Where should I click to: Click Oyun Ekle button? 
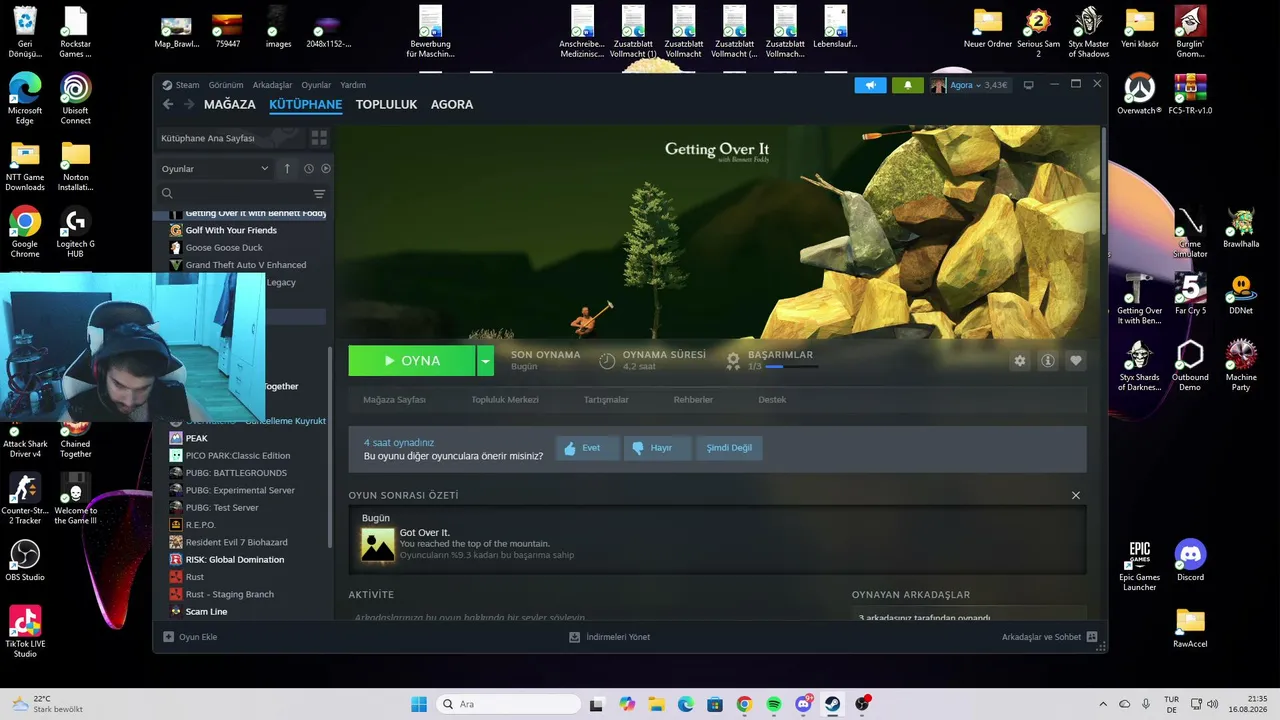tap(190, 637)
